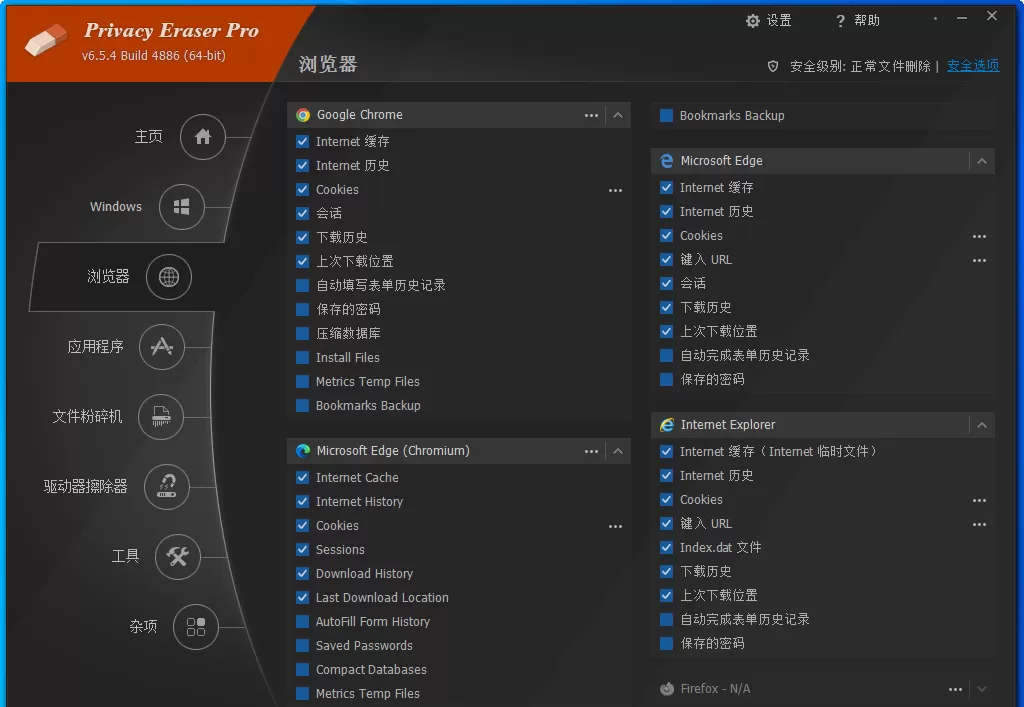Toggle Chrome Metrics Temp Files checkbox
Viewport: 1024px width, 707px height.
(x=302, y=381)
